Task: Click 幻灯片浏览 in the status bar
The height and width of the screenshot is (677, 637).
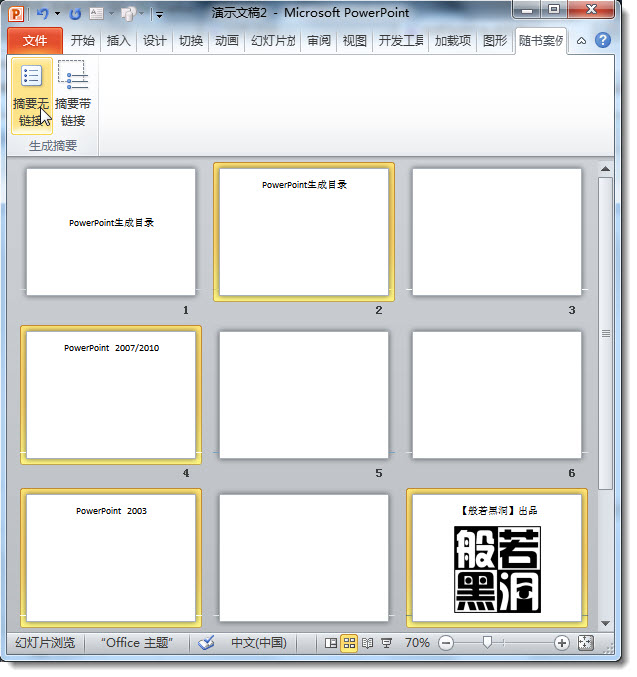Action: click(45, 643)
